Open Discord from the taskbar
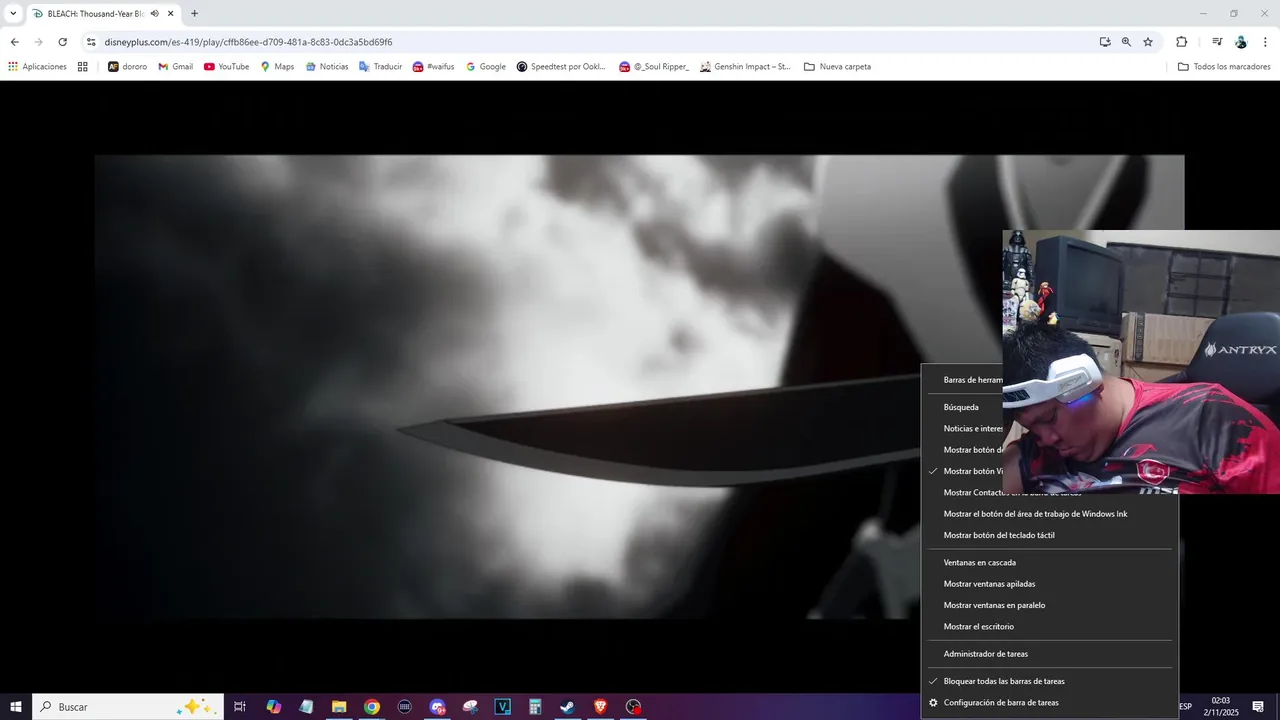Image resolution: width=1280 pixels, height=720 pixels. [x=437, y=707]
